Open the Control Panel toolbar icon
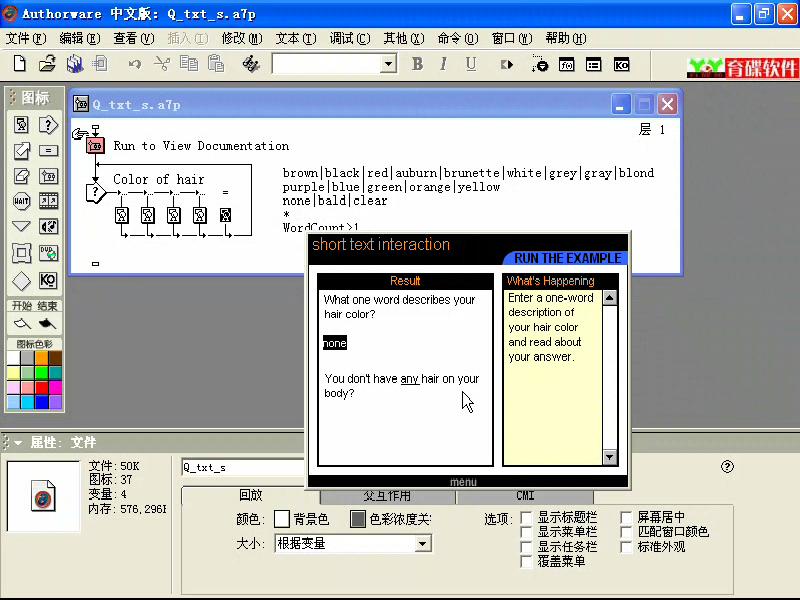The width and height of the screenshot is (800, 600). tap(539, 64)
